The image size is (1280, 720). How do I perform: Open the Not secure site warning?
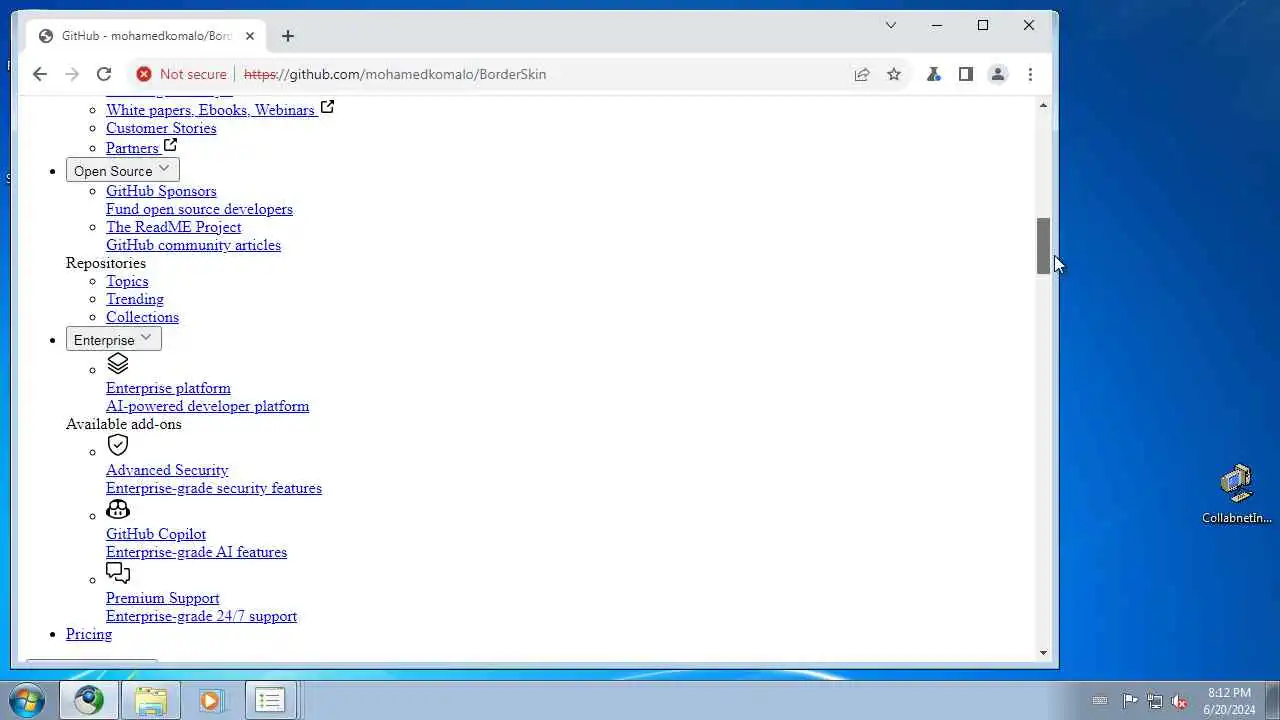tap(181, 74)
